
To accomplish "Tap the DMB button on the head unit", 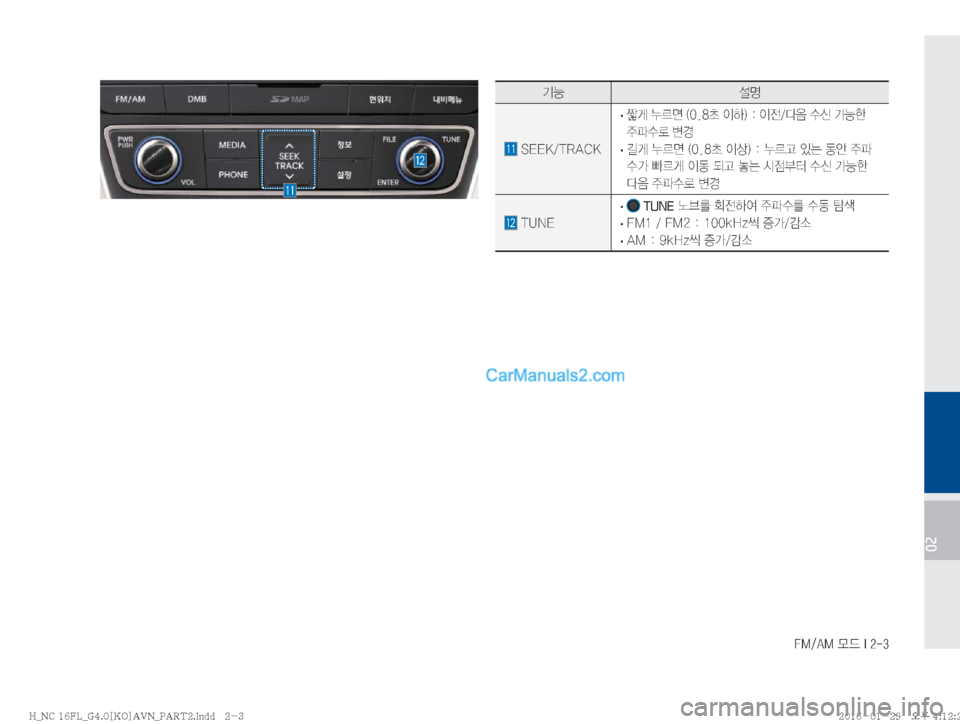I will tap(197, 99).
